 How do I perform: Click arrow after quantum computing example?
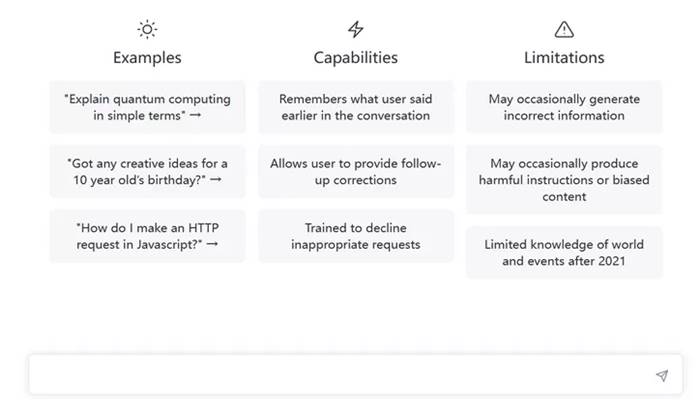coord(196,115)
